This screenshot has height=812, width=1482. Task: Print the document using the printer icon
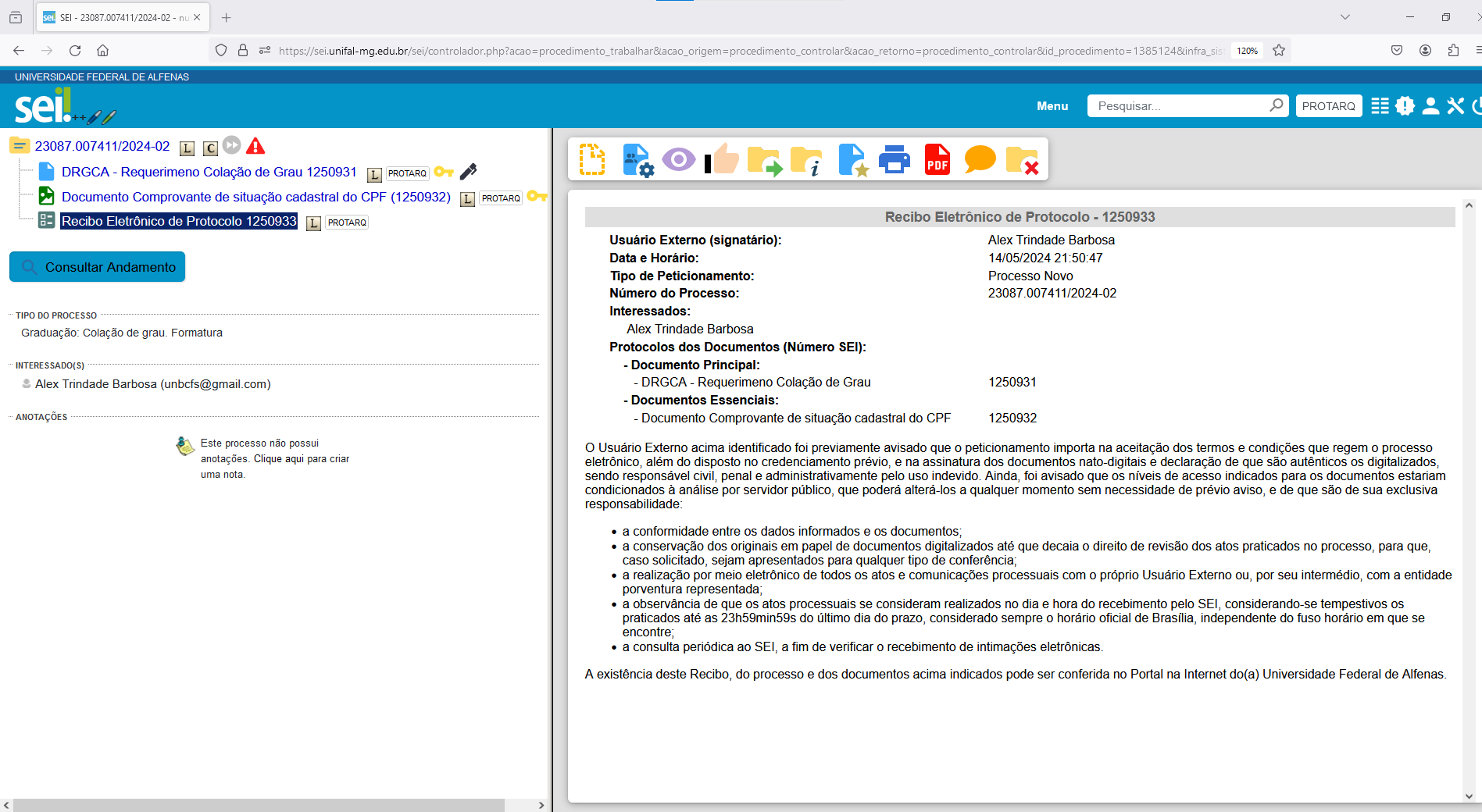pos(895,159)
